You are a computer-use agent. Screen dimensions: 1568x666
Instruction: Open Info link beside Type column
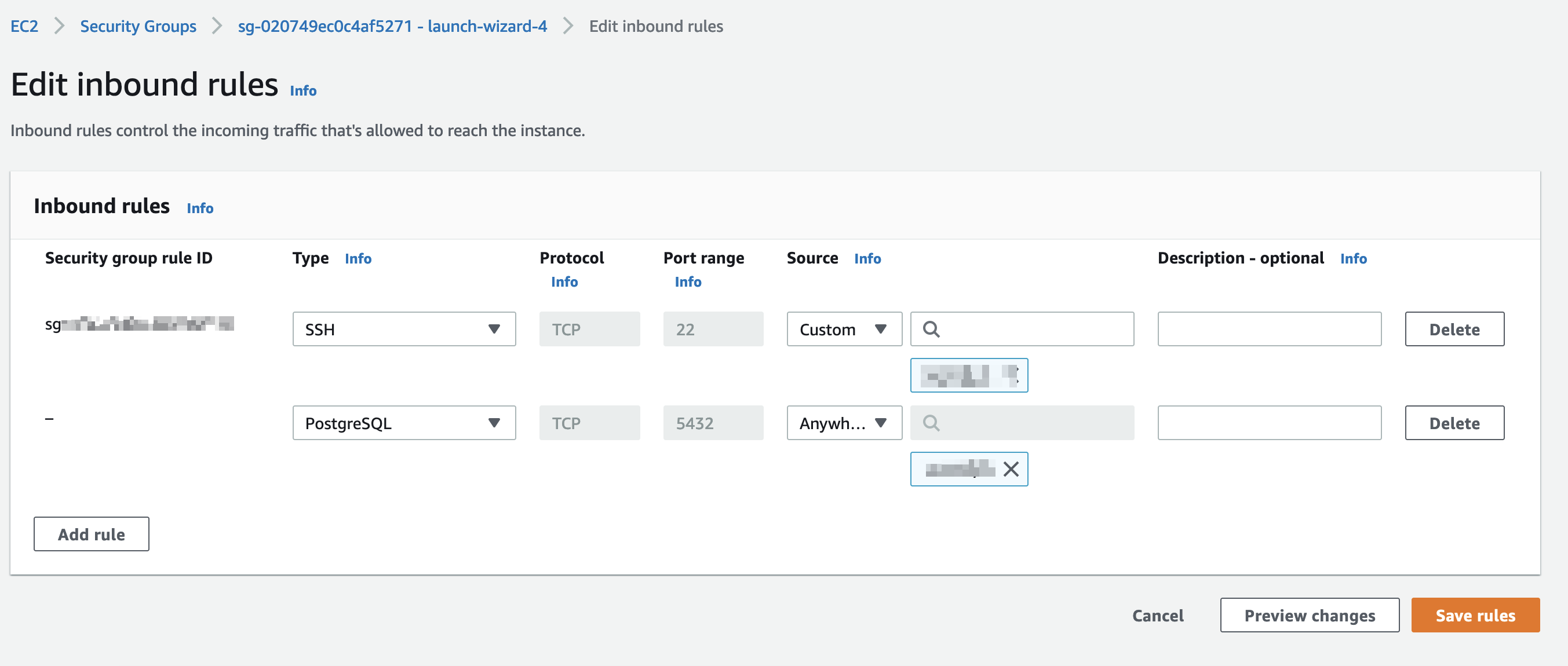coord(358,258)
